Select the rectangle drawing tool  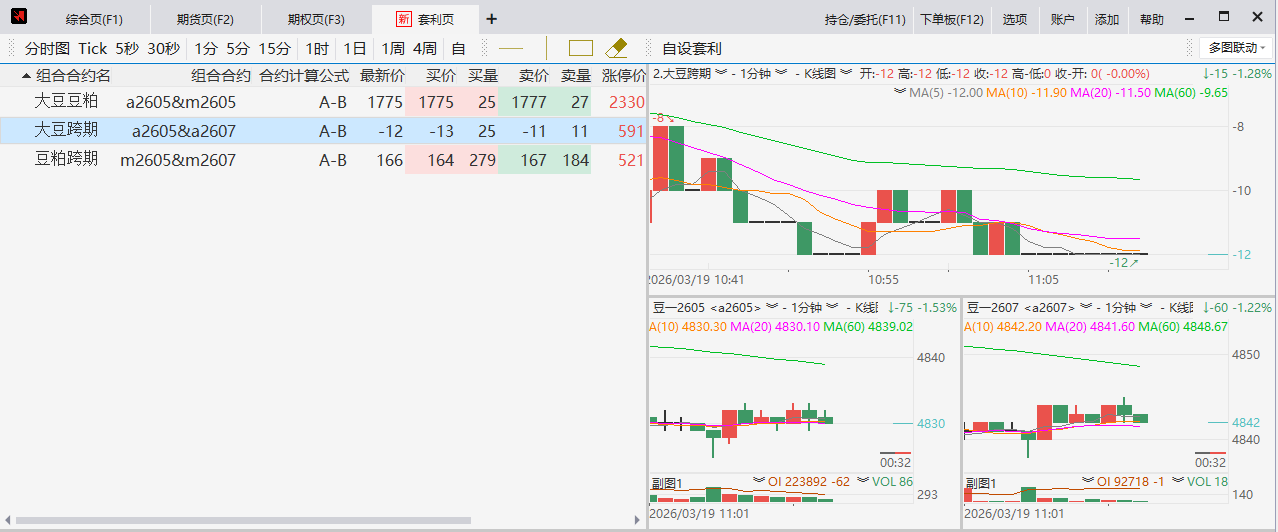click(x=581, y=48)
